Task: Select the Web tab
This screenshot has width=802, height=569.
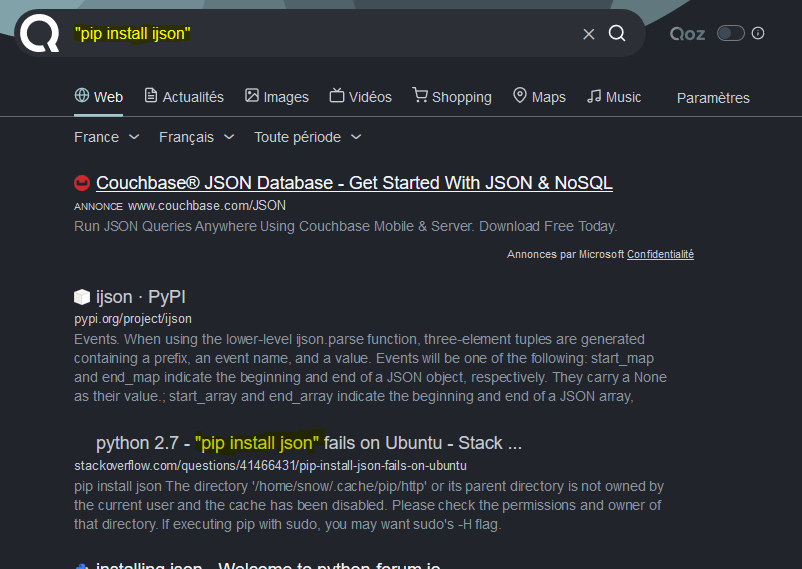Action: 99,97
